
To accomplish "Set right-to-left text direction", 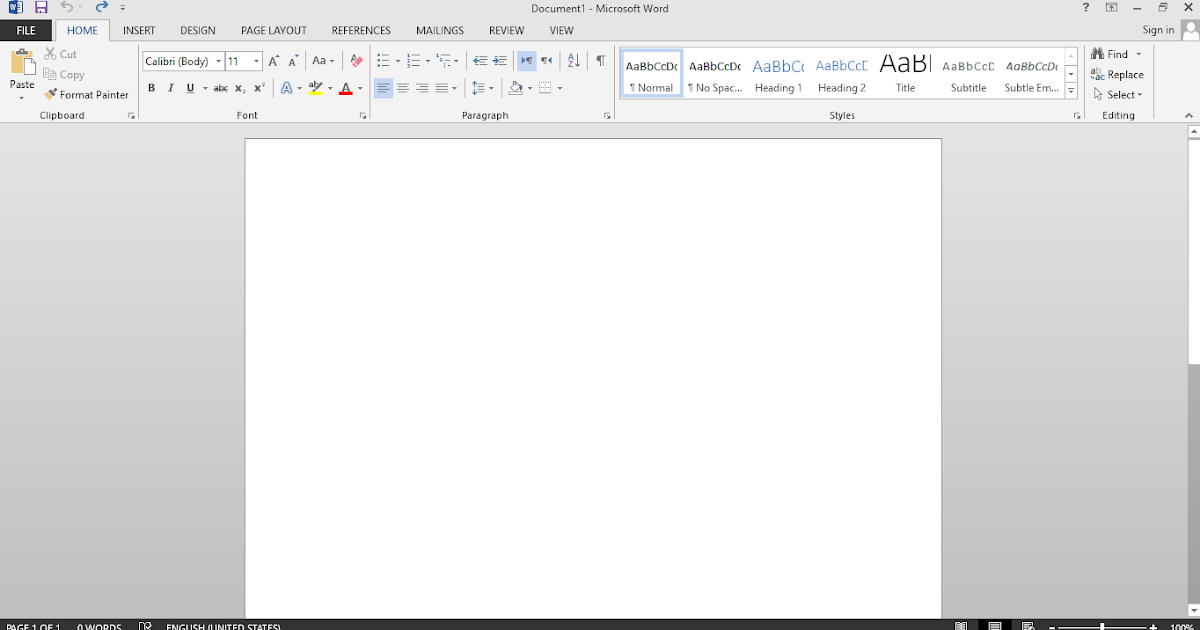I will pos(546,61).
